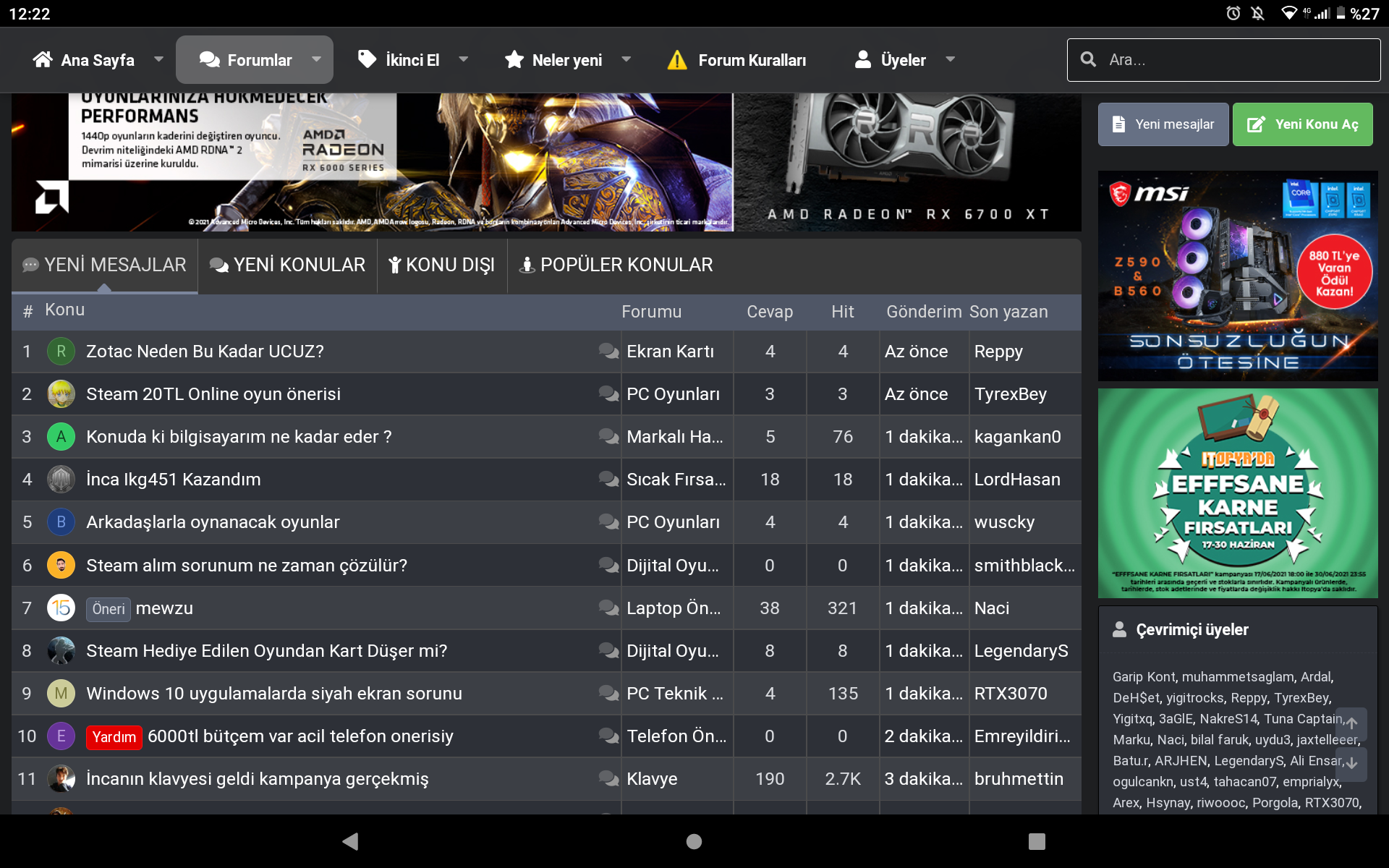This screenshot has width=1389, height=868.
Task: Click the MSI Z590 banner advertisement
Action: (x=1237, y=276)
